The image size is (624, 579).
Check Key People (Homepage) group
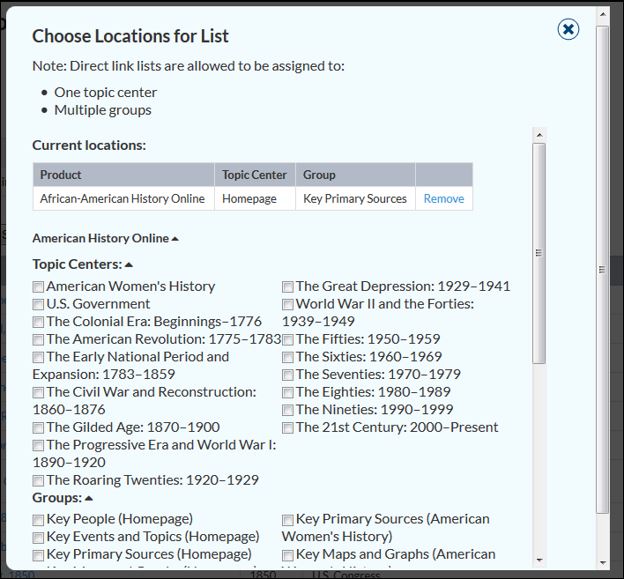(x=38, y=520)
